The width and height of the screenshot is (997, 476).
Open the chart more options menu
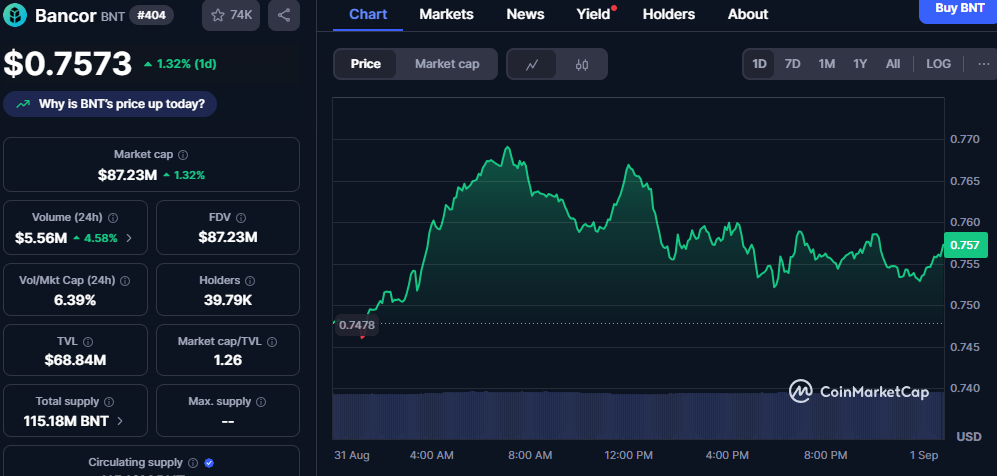tap(983, 64)
